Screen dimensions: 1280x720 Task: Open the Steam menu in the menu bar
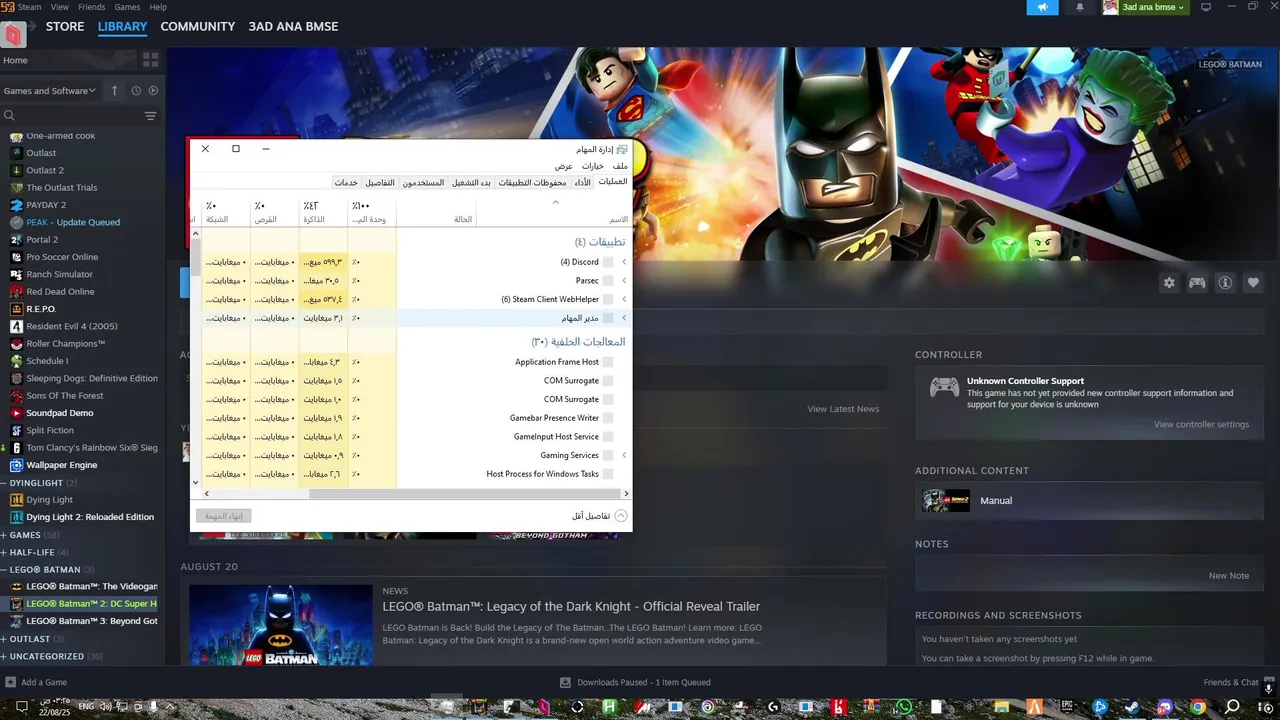(29, 7)
